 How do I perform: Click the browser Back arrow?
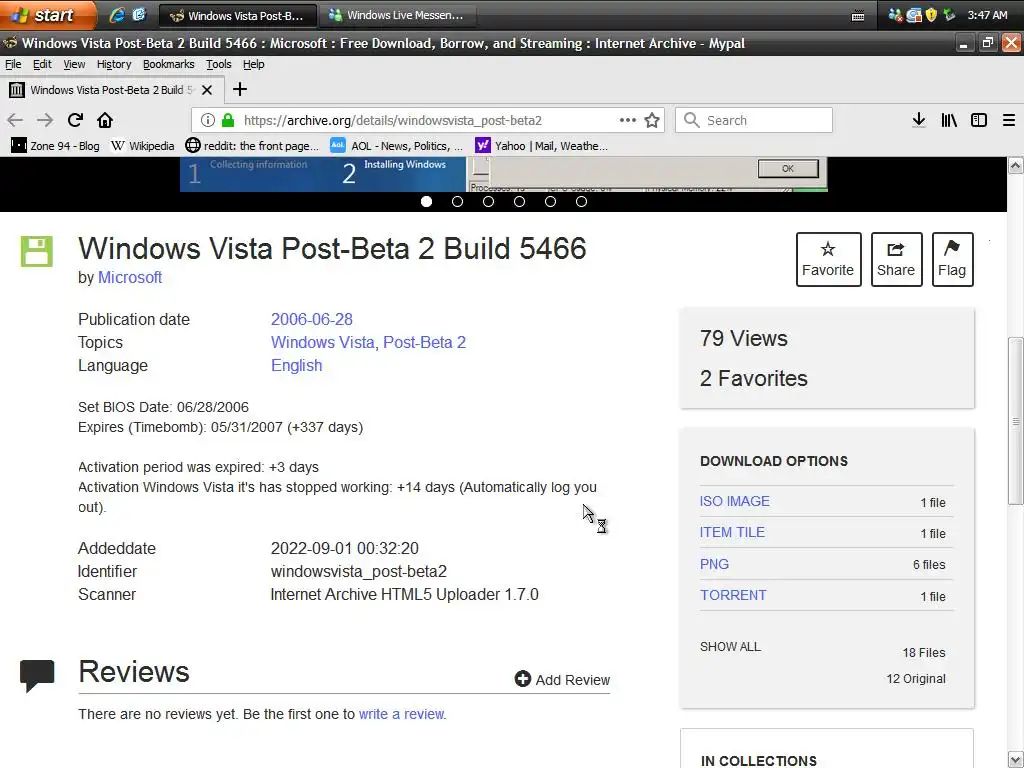point(15,120)
